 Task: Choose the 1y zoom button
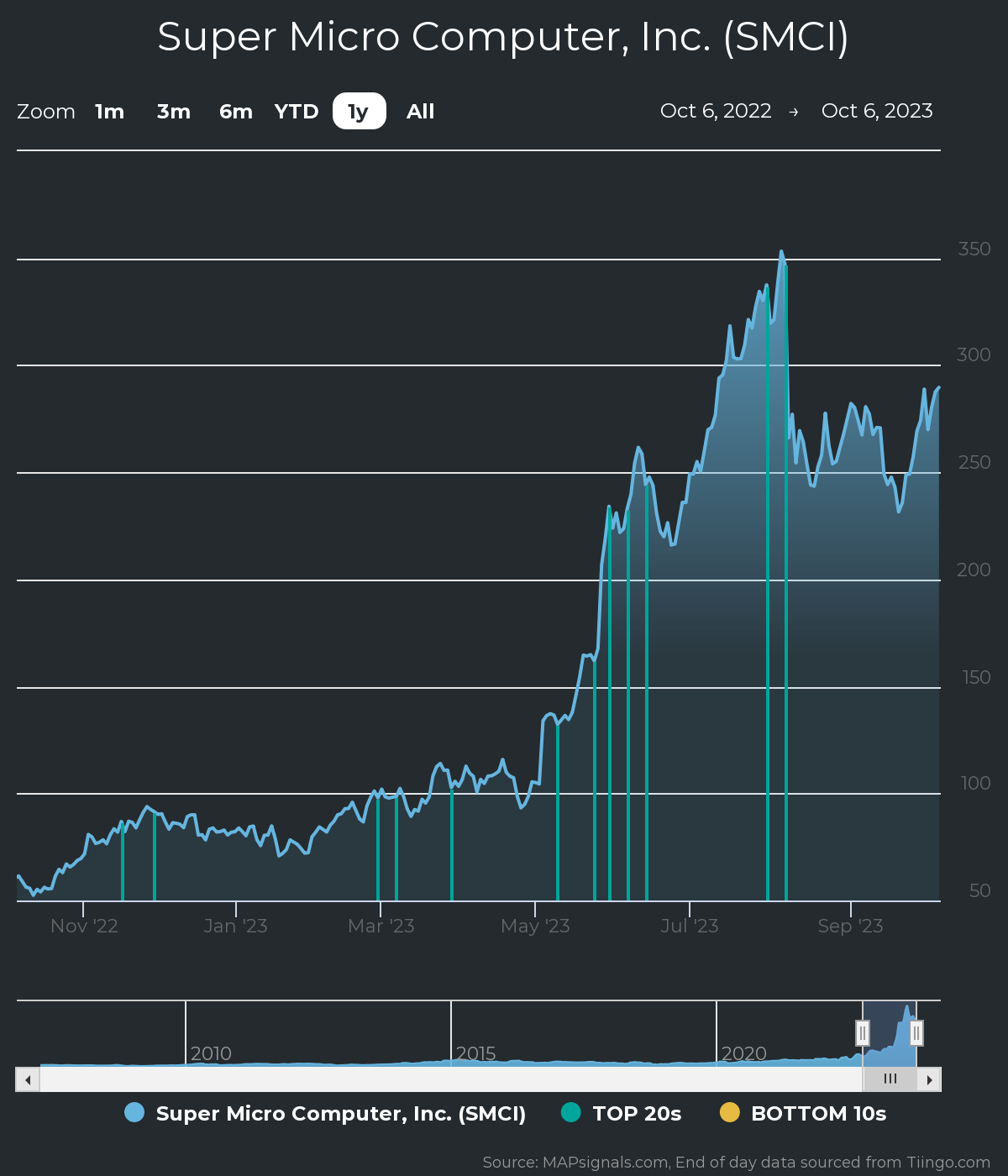(359, 111)
